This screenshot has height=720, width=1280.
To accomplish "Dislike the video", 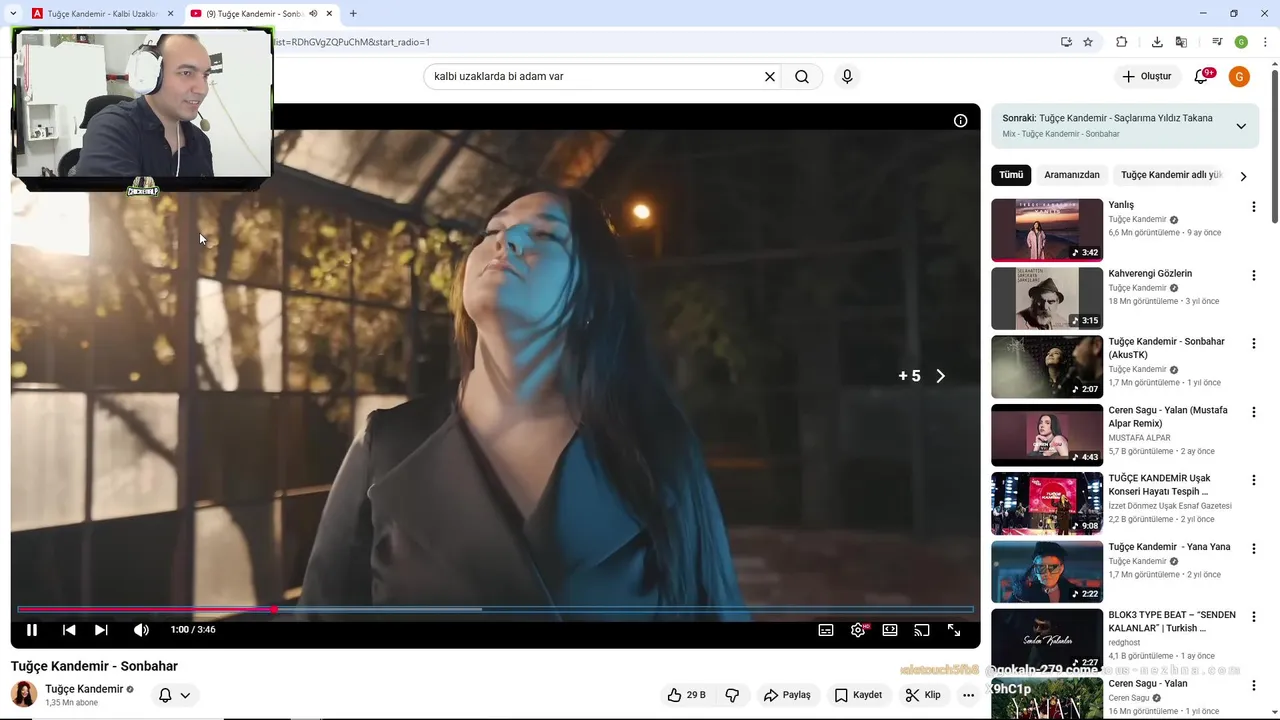I will click(732, 695).
